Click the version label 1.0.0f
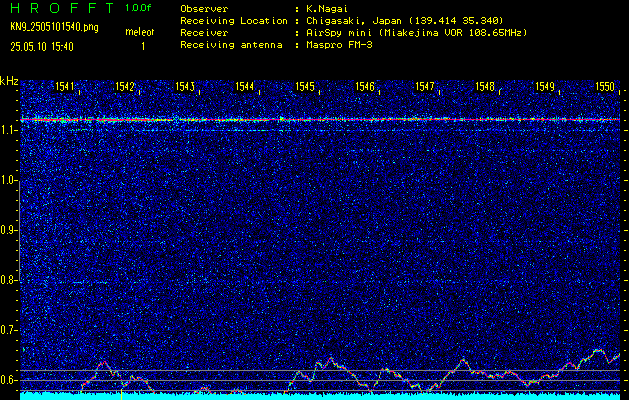Viewport: 629px width, 400px height. pos(138,8)
